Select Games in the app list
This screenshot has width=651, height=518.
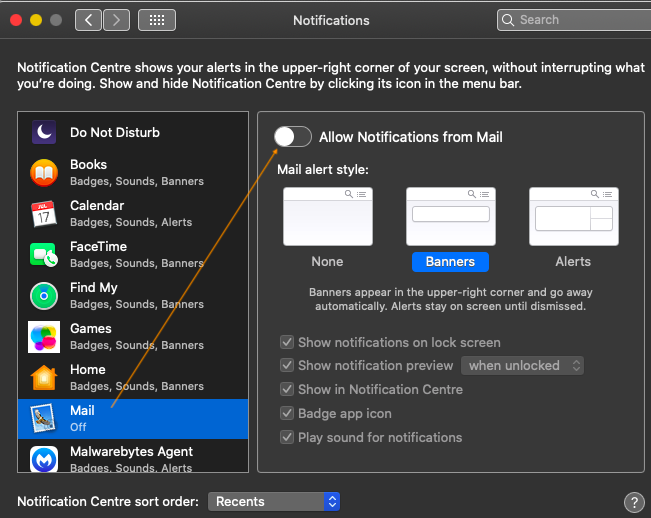click(x=133, y=337)
